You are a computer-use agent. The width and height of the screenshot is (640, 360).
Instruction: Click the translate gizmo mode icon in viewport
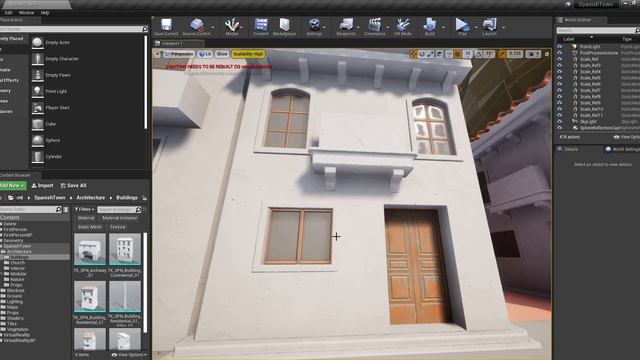(x=413, y=54)
